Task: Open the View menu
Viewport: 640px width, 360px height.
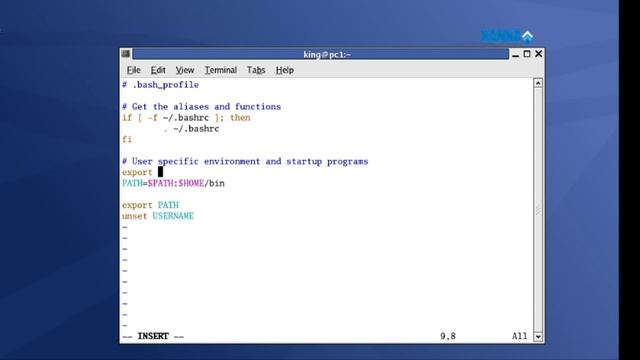Action: [x=184, y=70]
